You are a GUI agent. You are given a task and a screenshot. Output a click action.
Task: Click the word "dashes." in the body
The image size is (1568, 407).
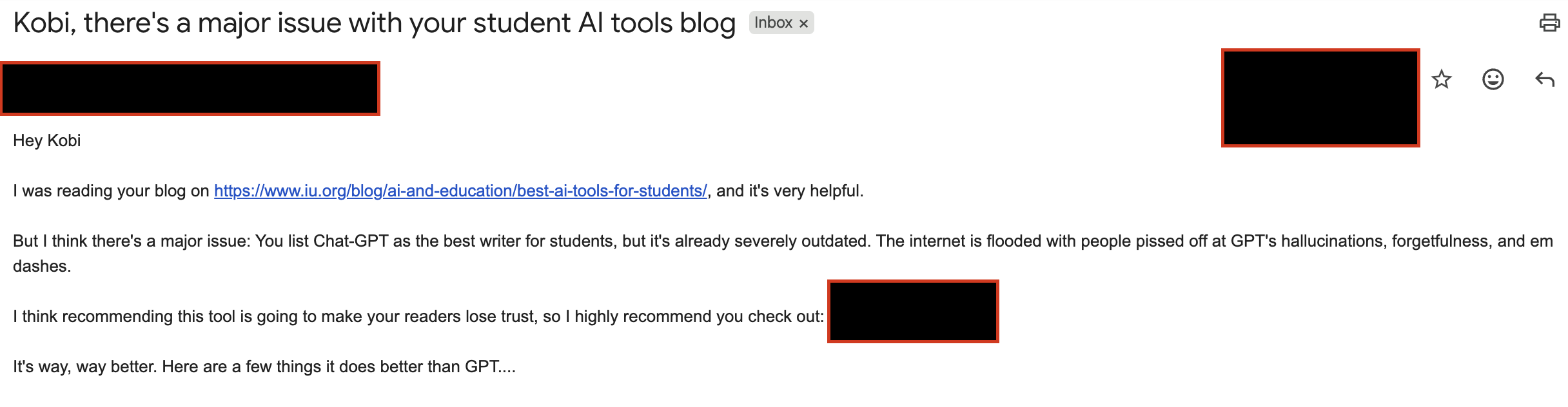click(x=42, y=267)
